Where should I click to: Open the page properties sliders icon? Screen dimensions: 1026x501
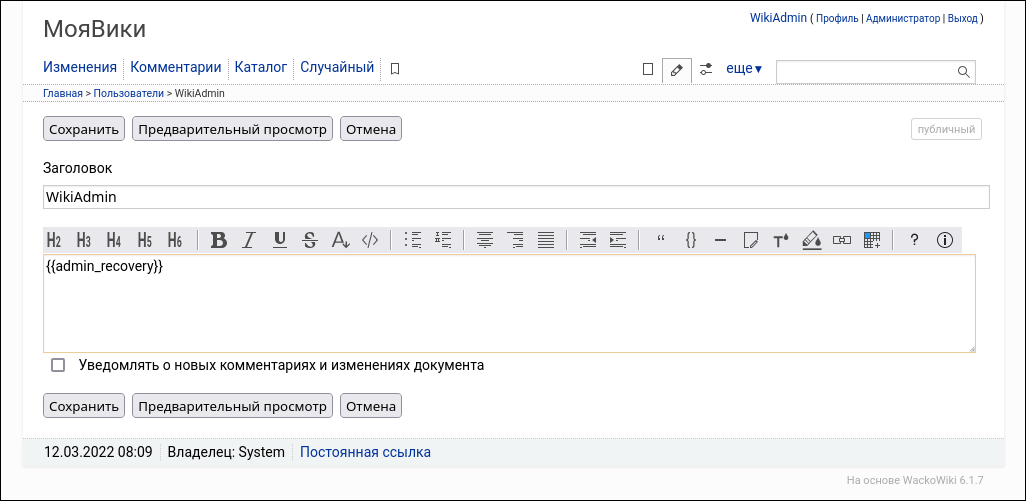[706, 69]
